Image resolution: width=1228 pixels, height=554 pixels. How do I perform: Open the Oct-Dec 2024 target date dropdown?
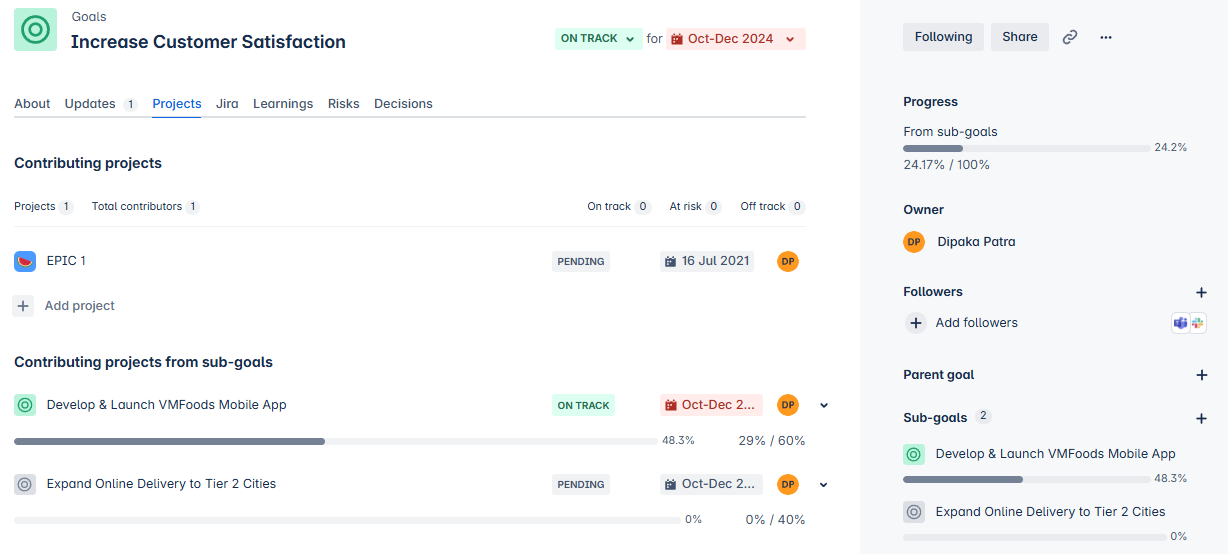tap(736, 39)
